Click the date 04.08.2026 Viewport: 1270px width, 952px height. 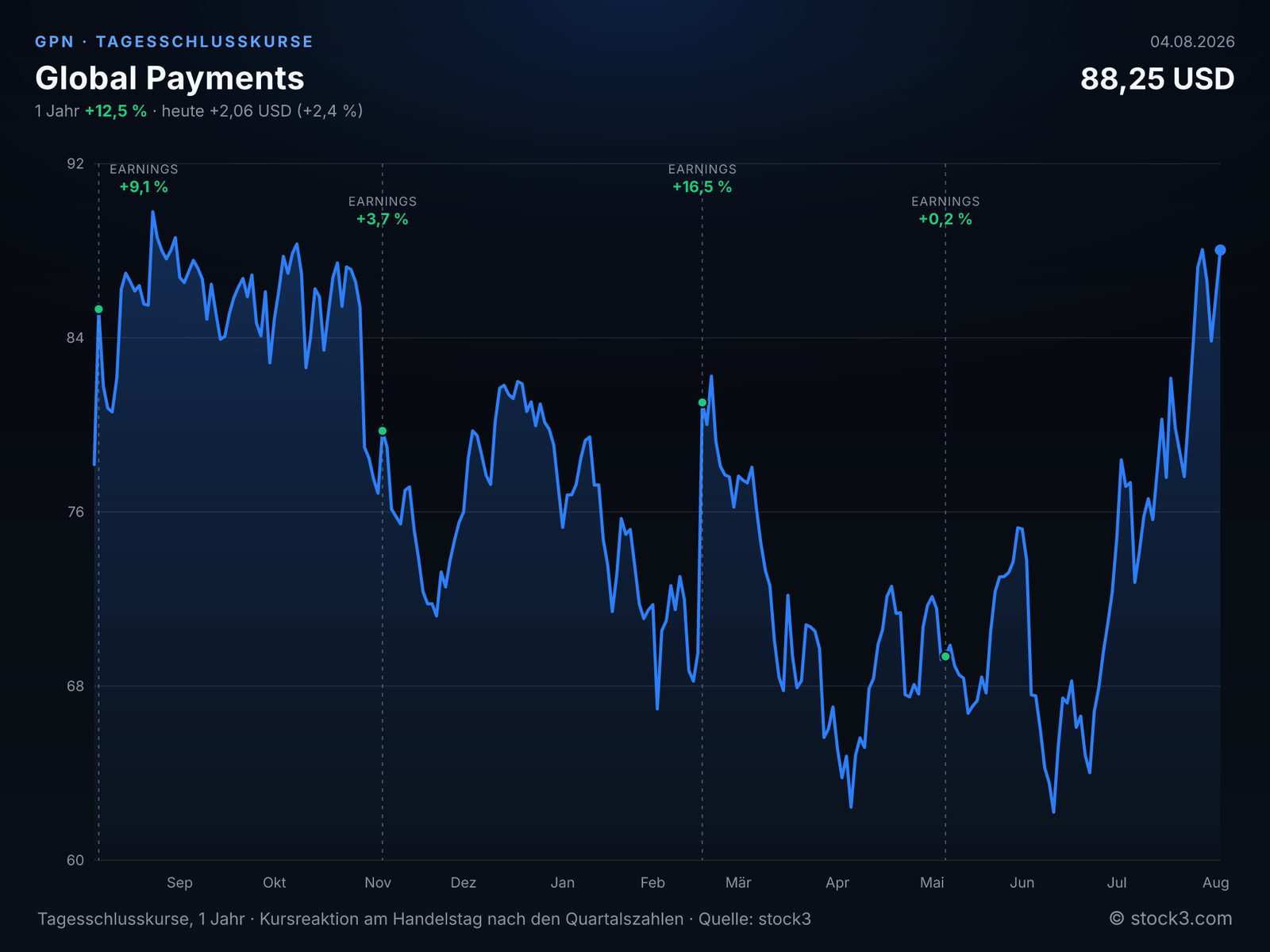(x=1192, y=42)
